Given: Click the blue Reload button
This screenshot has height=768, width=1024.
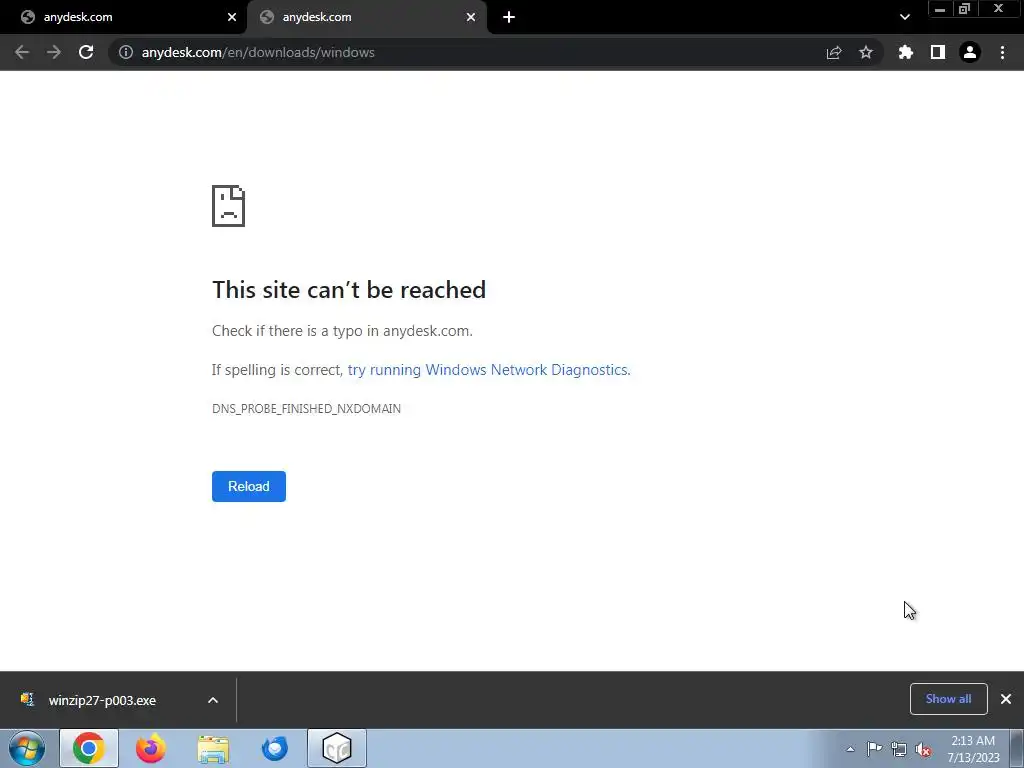Looking at the screenshot, I should coord(249,487).
